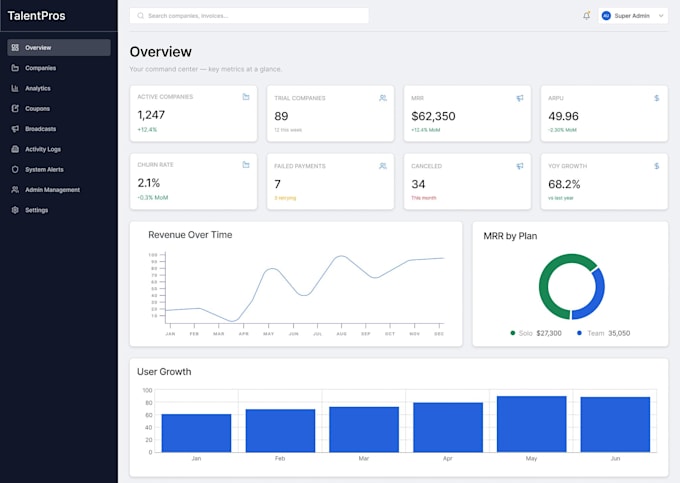Click the 2.1% churn rate value
This screenshot has height=483, width=680.
click(149, 183)
